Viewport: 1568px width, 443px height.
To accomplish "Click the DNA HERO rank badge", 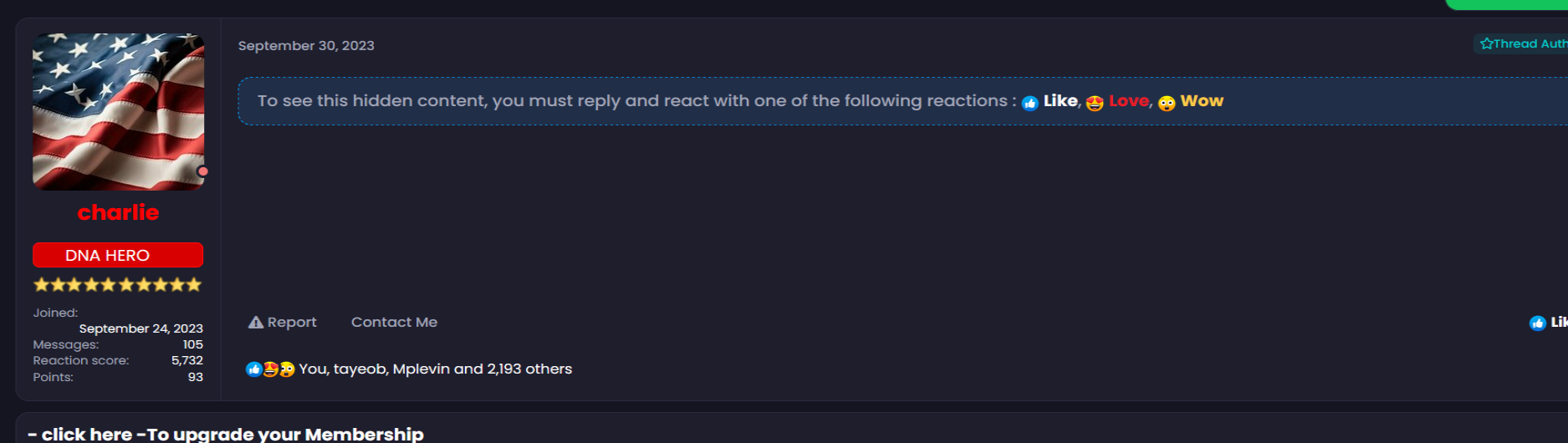I will click(118, 255).
